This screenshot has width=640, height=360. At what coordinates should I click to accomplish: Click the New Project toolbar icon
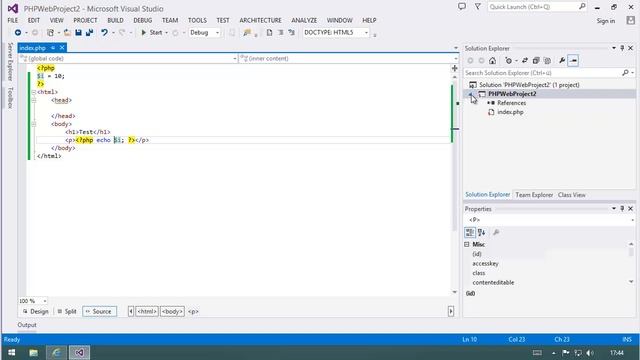[50, 33]
